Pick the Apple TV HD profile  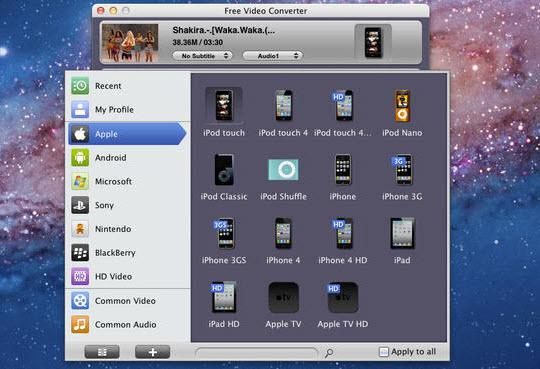[x=343, y=304]
